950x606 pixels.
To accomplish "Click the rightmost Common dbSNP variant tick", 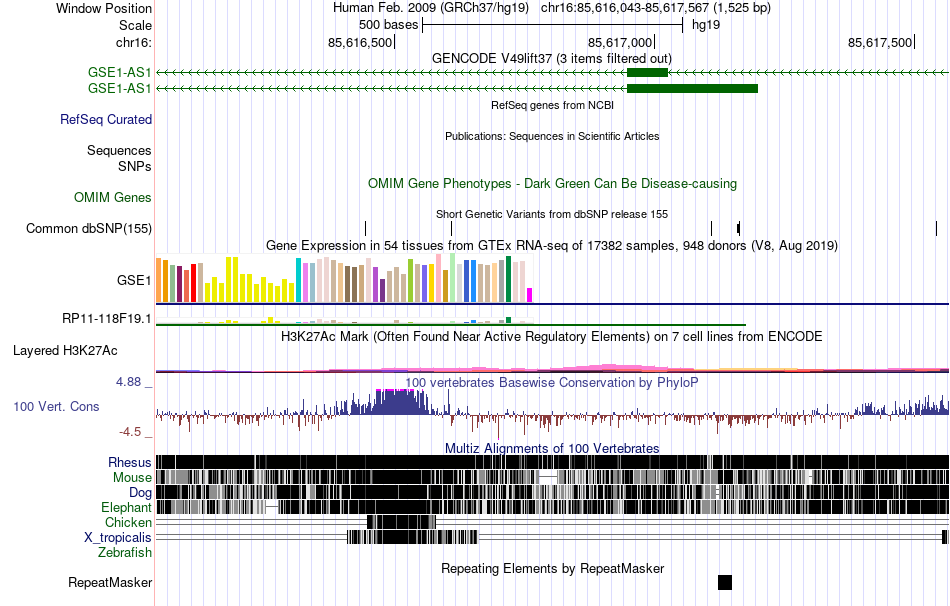I will click(936, 228).
